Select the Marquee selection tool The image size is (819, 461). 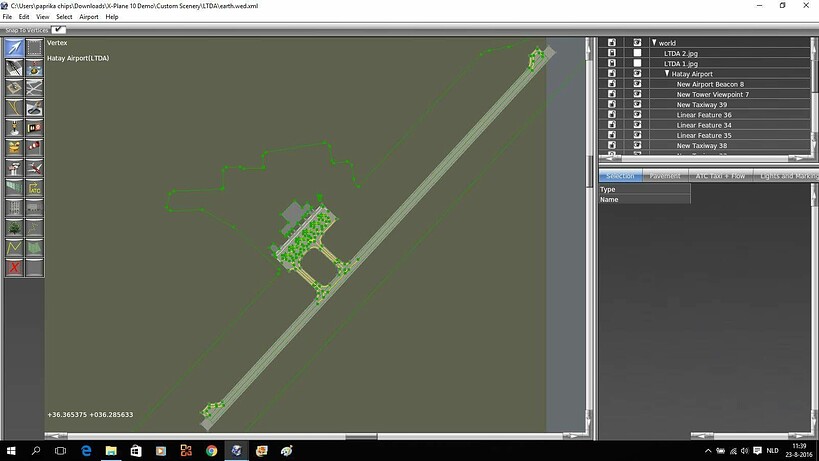pos(34,48)
